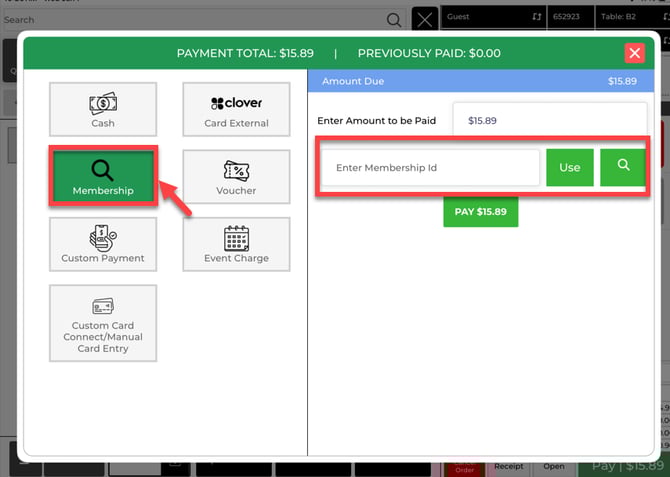Click the Enter Membership Id field
This screenshot has height=477, width=670.
(x=430, y=167)
